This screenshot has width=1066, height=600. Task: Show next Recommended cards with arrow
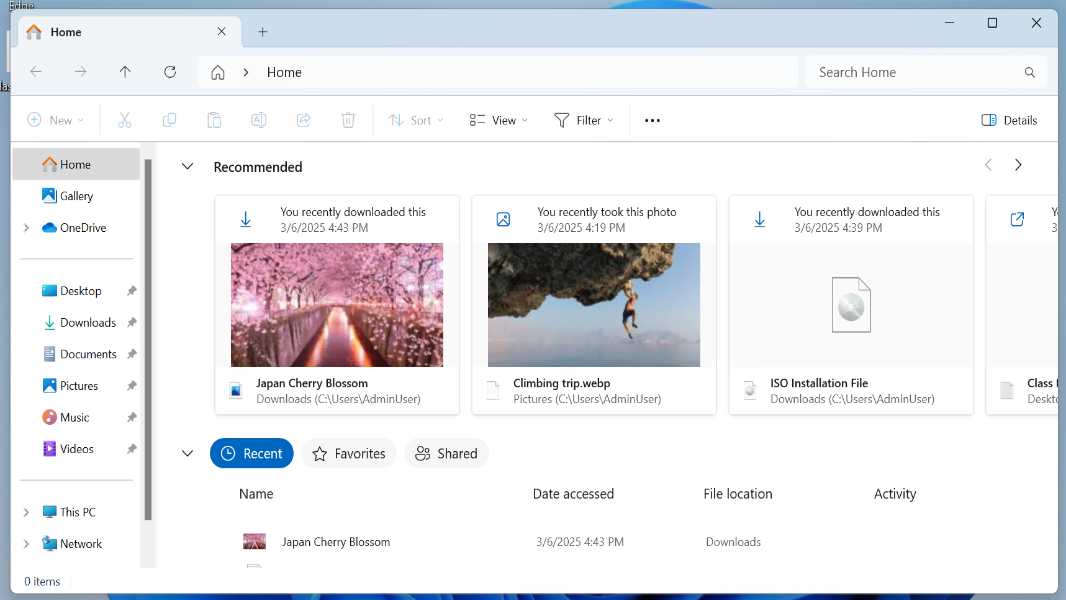pyautogui.click(x=1019, y=164)
